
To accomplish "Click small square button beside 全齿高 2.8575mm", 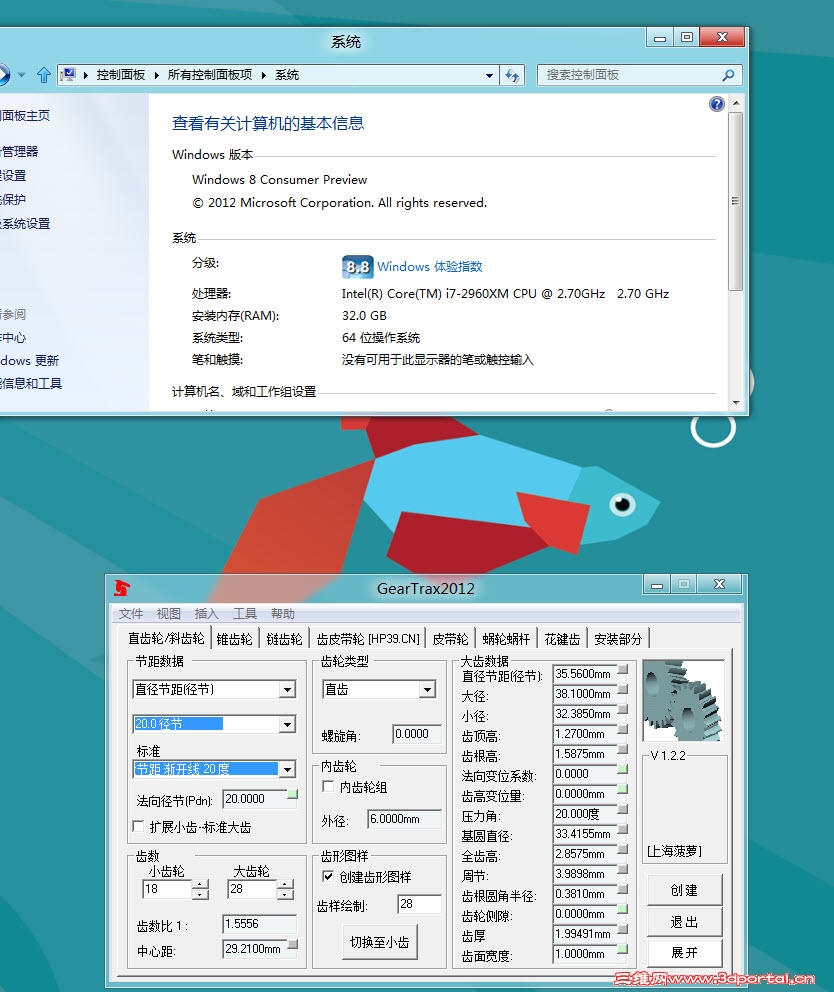I will [623, 849].
